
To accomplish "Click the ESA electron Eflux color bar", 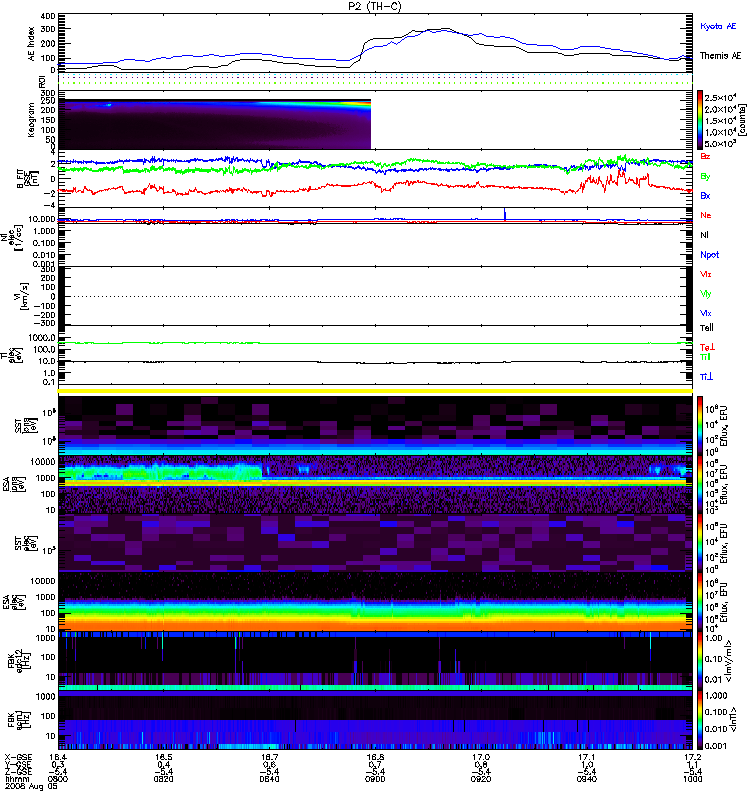I will tap(701, 601).
